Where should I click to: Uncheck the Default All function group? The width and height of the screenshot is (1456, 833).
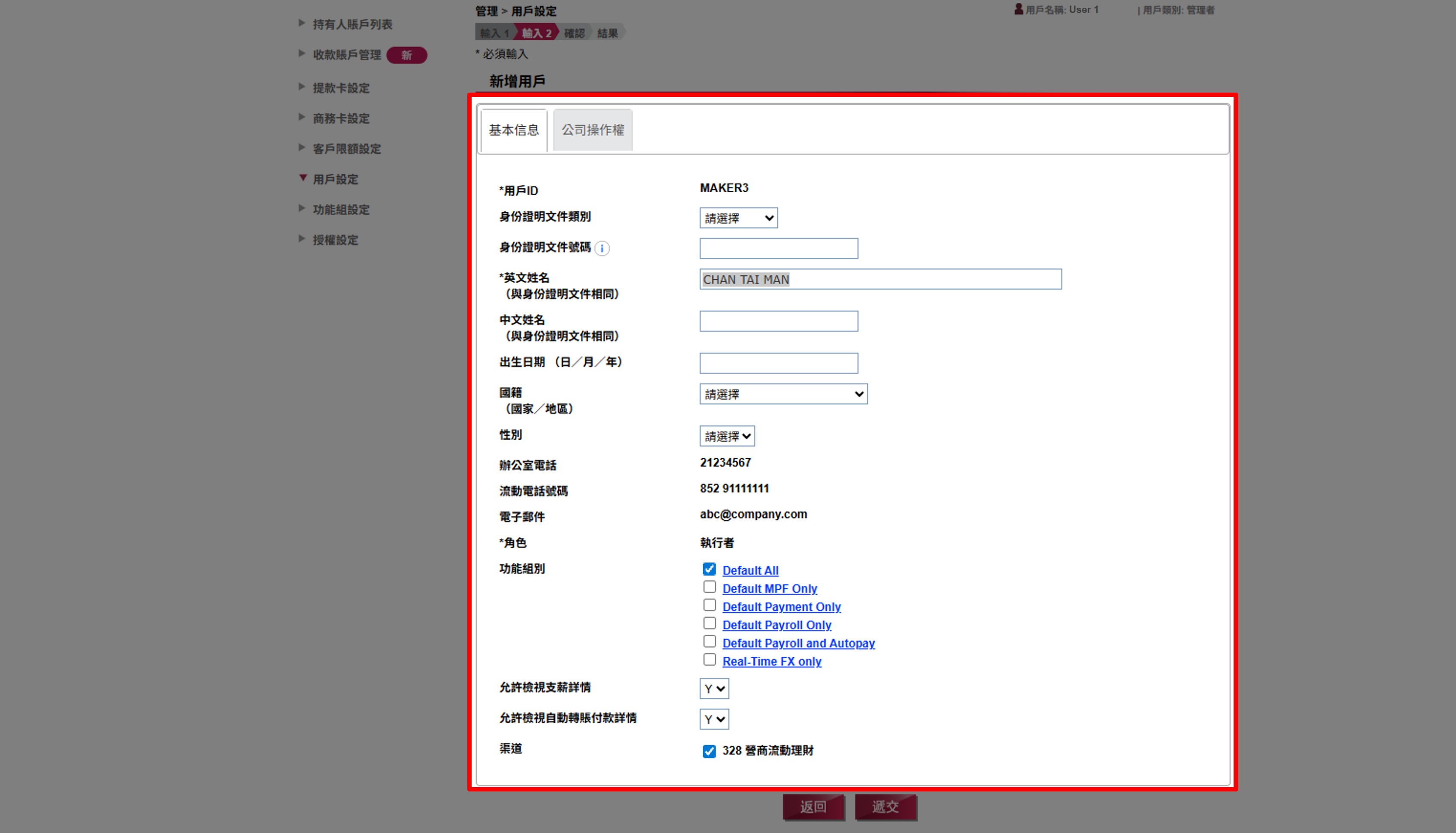tap(709, 569)
